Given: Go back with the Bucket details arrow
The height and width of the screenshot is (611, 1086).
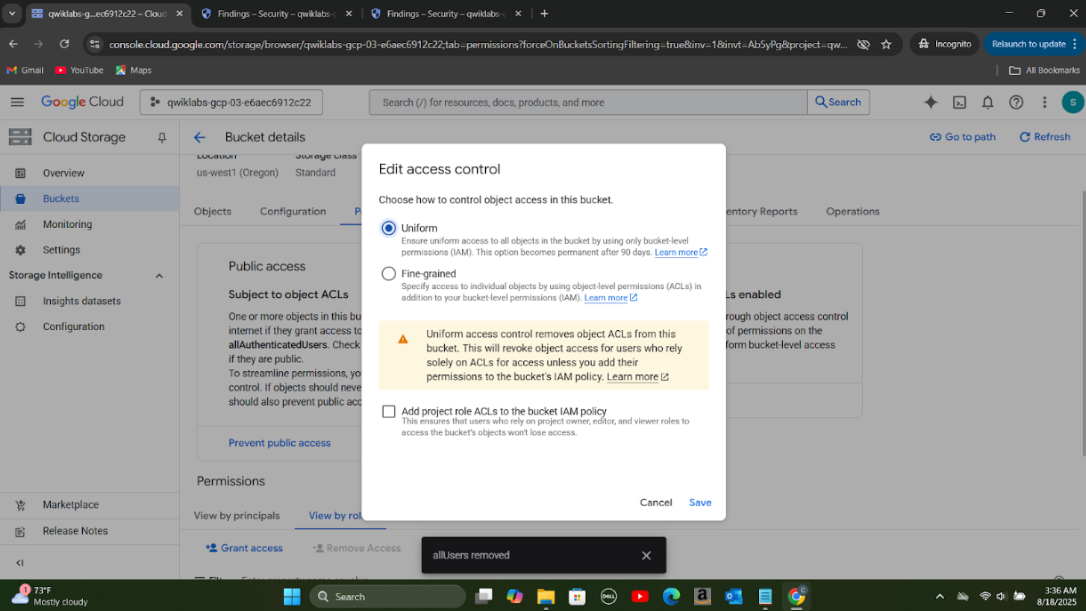Looking at the screenshot, I should click(199, 138).
